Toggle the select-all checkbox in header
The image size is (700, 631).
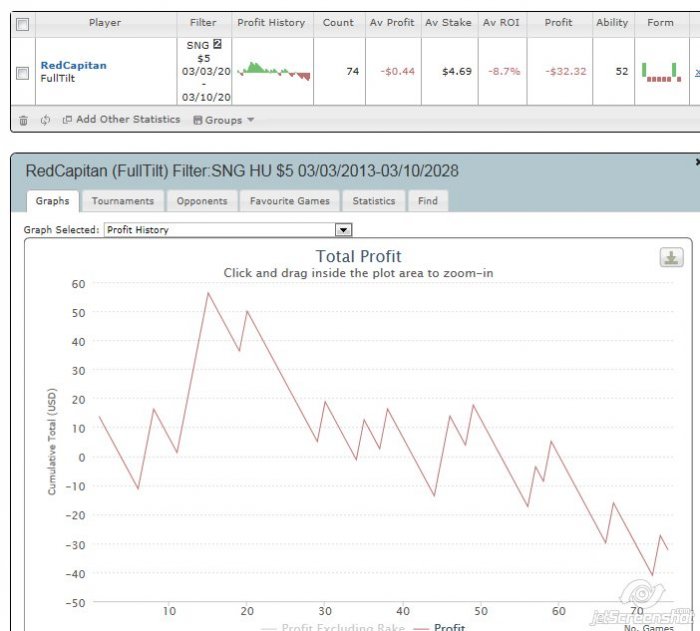23,23
